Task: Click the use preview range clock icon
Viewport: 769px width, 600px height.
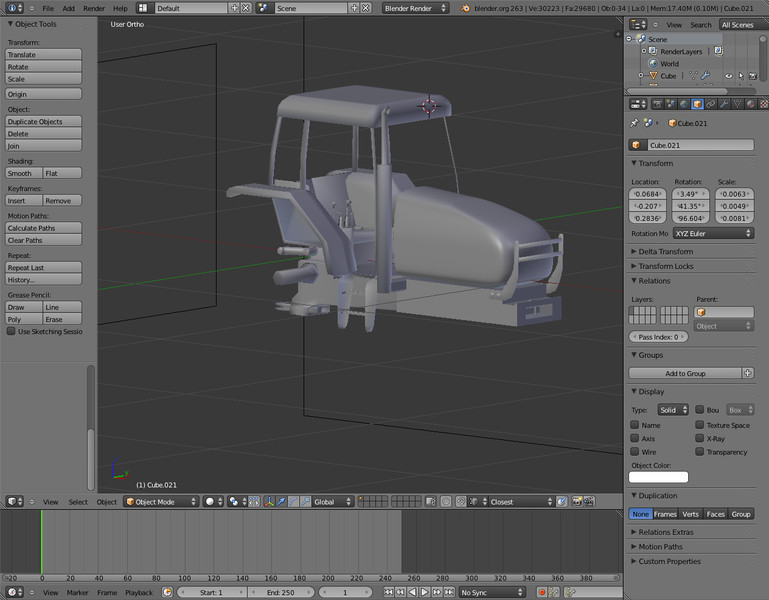Action: coord(167,592)
